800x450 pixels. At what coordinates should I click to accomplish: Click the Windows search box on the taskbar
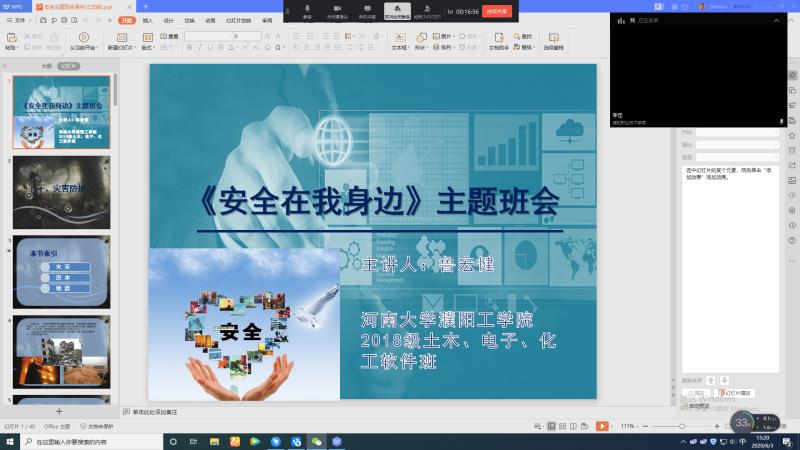(92, 441)
